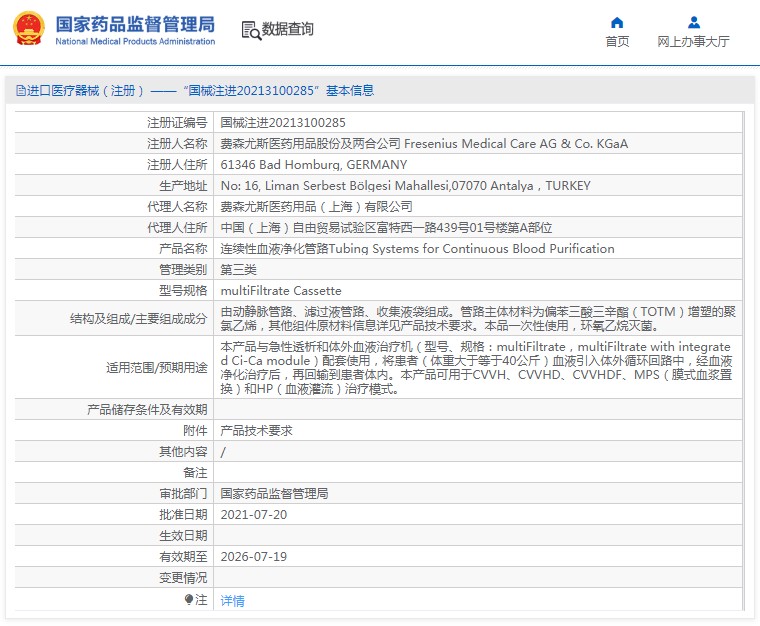
Task: Select expiry date 2026-07-19
Action: point(254,557)
